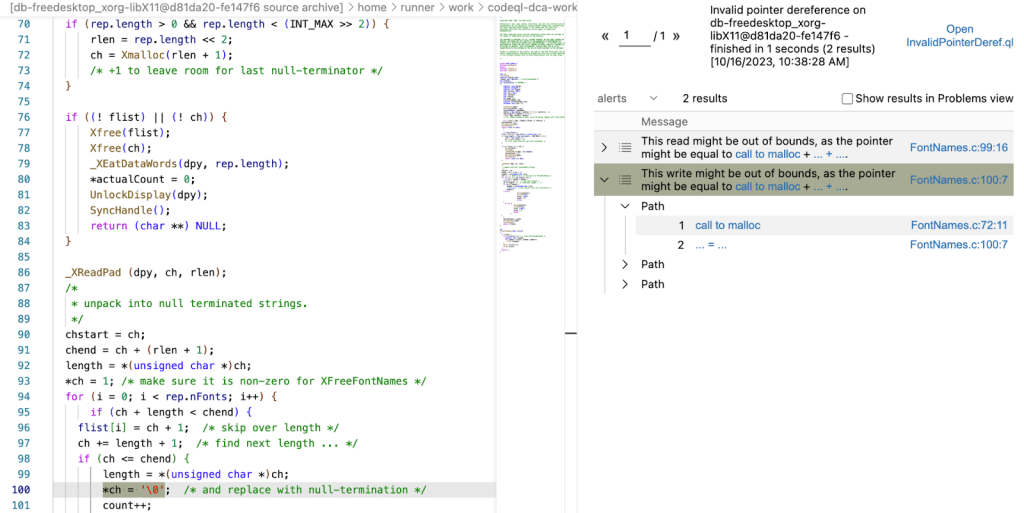Collapse the write out-of-bounds alert row

tap(604, 180)
